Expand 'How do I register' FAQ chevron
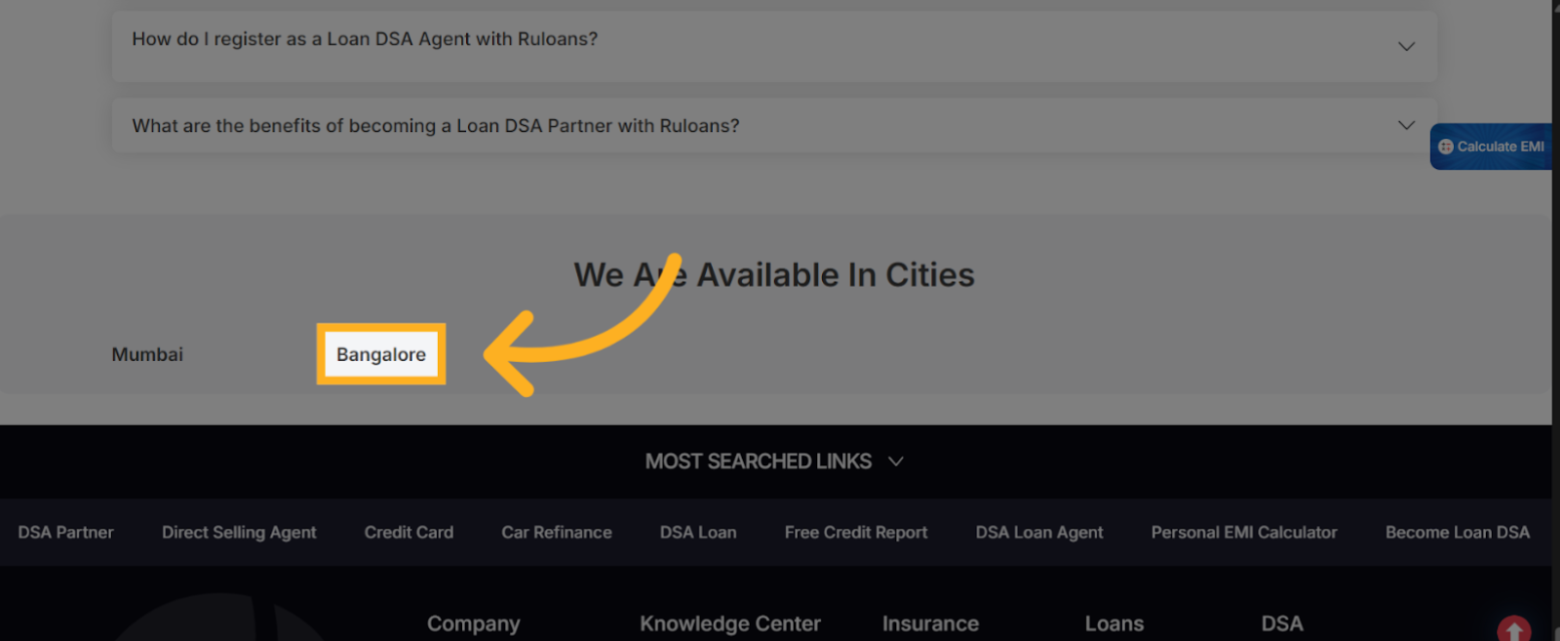Screen dimensions: 1560x641 pos(1406,46)
